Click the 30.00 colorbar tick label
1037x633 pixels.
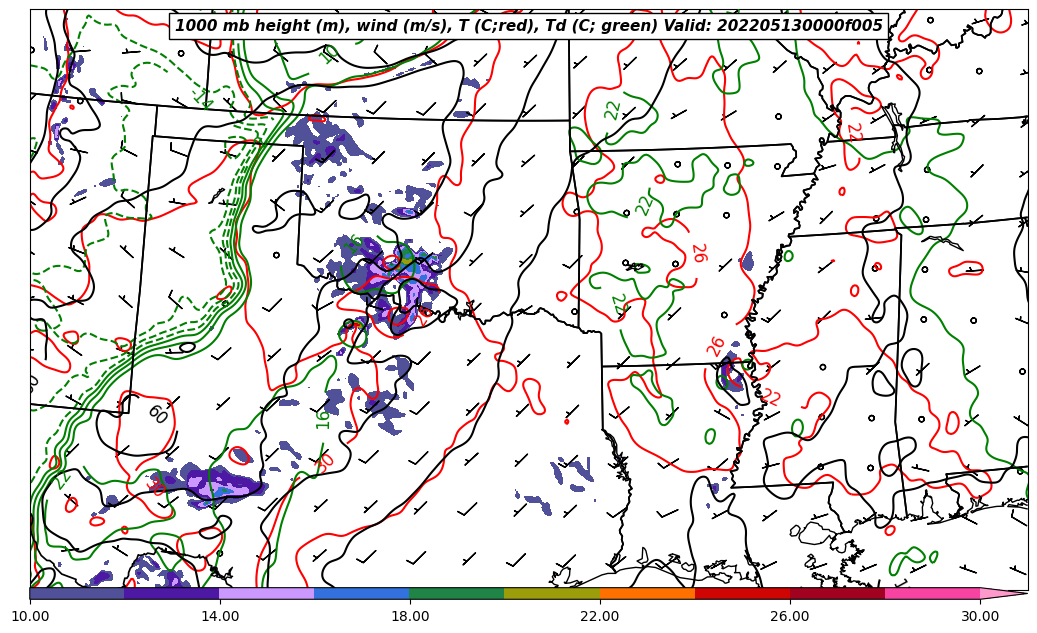pos(980,616)
